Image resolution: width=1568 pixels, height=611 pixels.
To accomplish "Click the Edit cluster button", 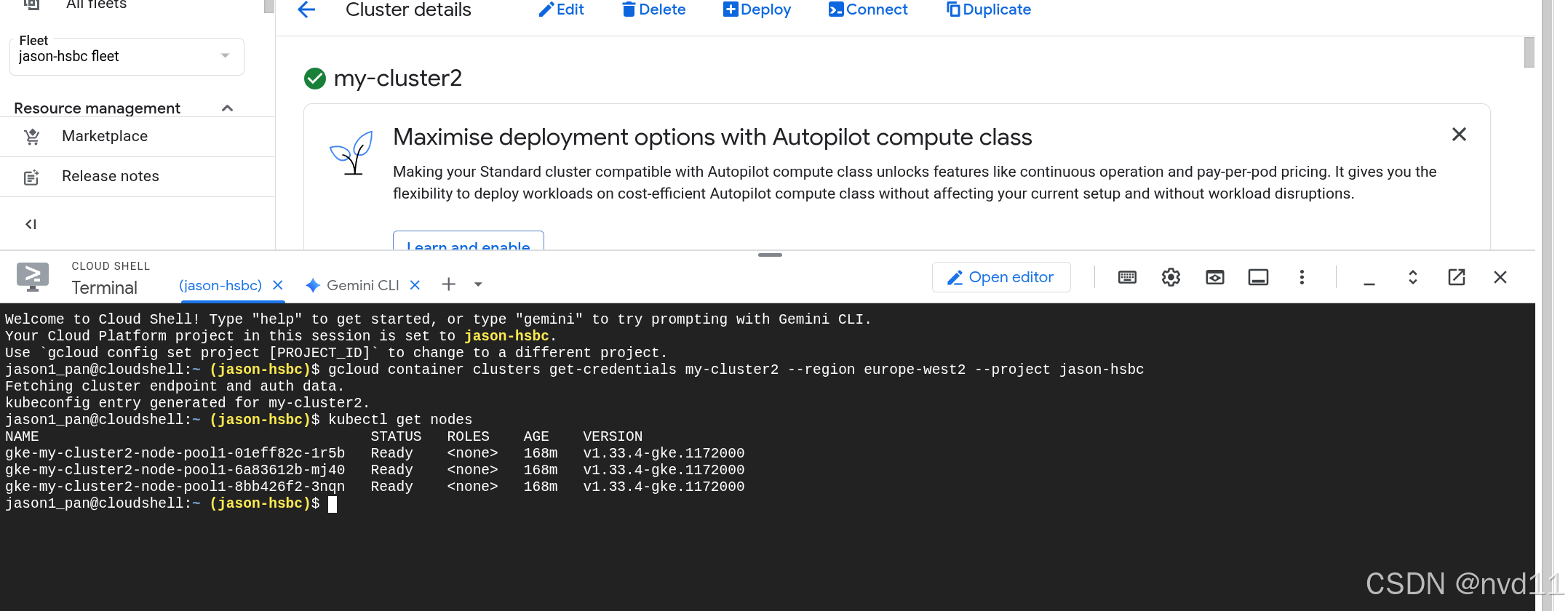I will (x=561, y=9).
